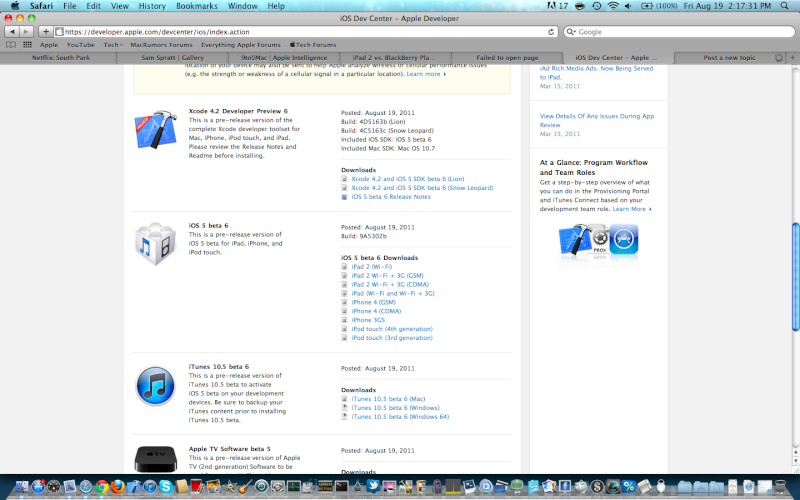Image resolution: width=800 pixels, height=500 pixels.
Task: Download iPod touch (4th generation) beta
Action: (x=392, y=329)
